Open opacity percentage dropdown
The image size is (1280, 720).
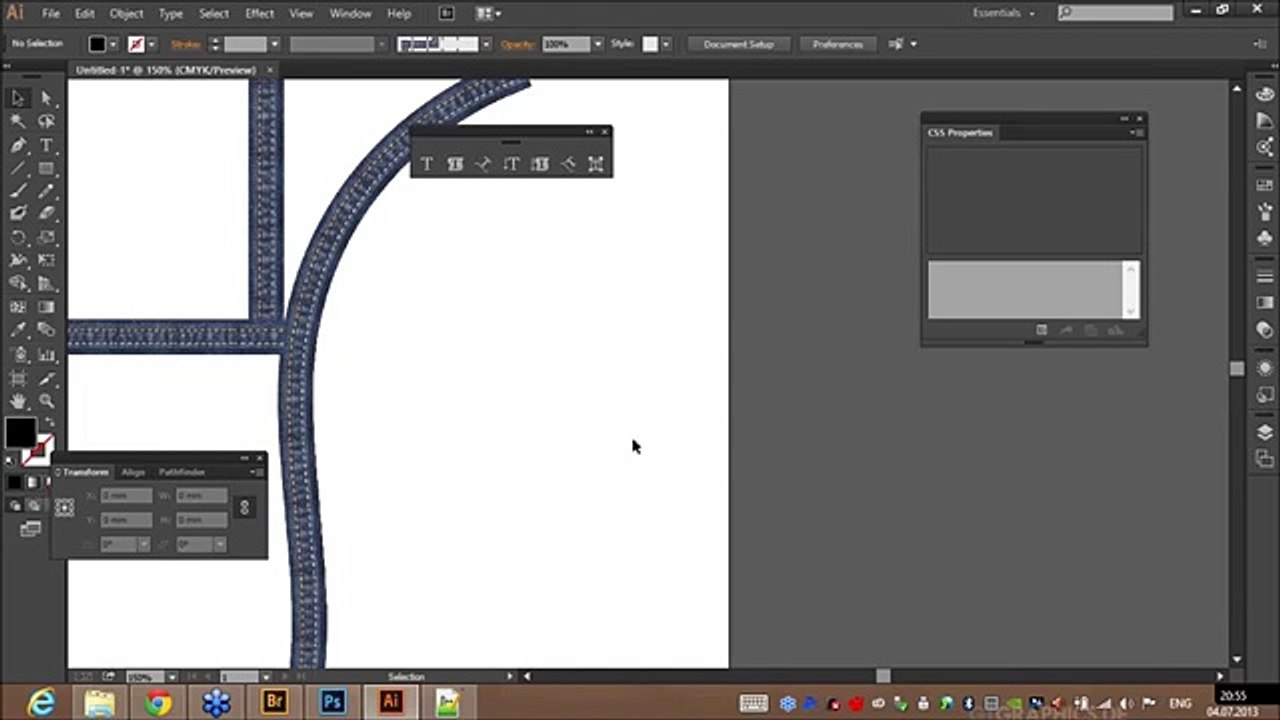[597, 44]
